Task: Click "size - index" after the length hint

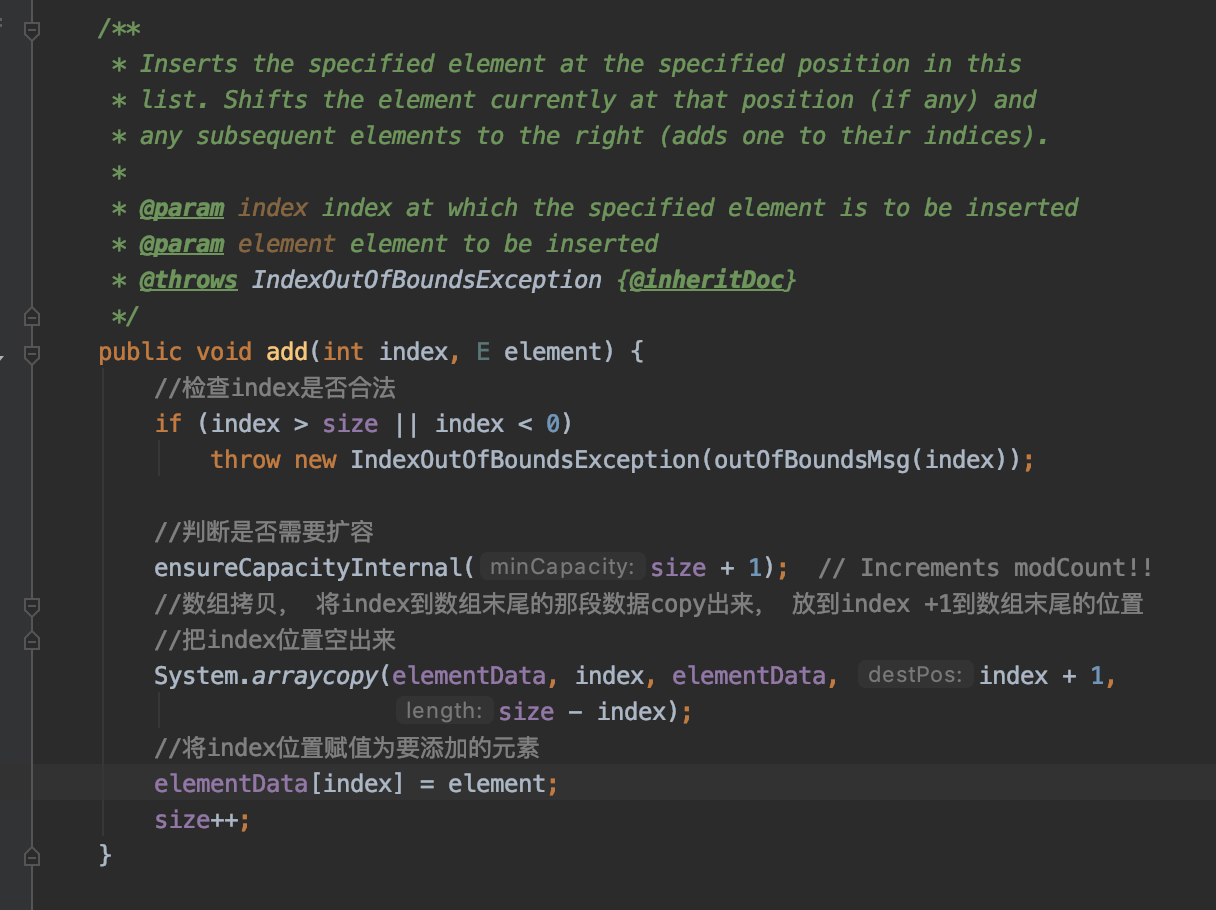Action: pos(582,712)
